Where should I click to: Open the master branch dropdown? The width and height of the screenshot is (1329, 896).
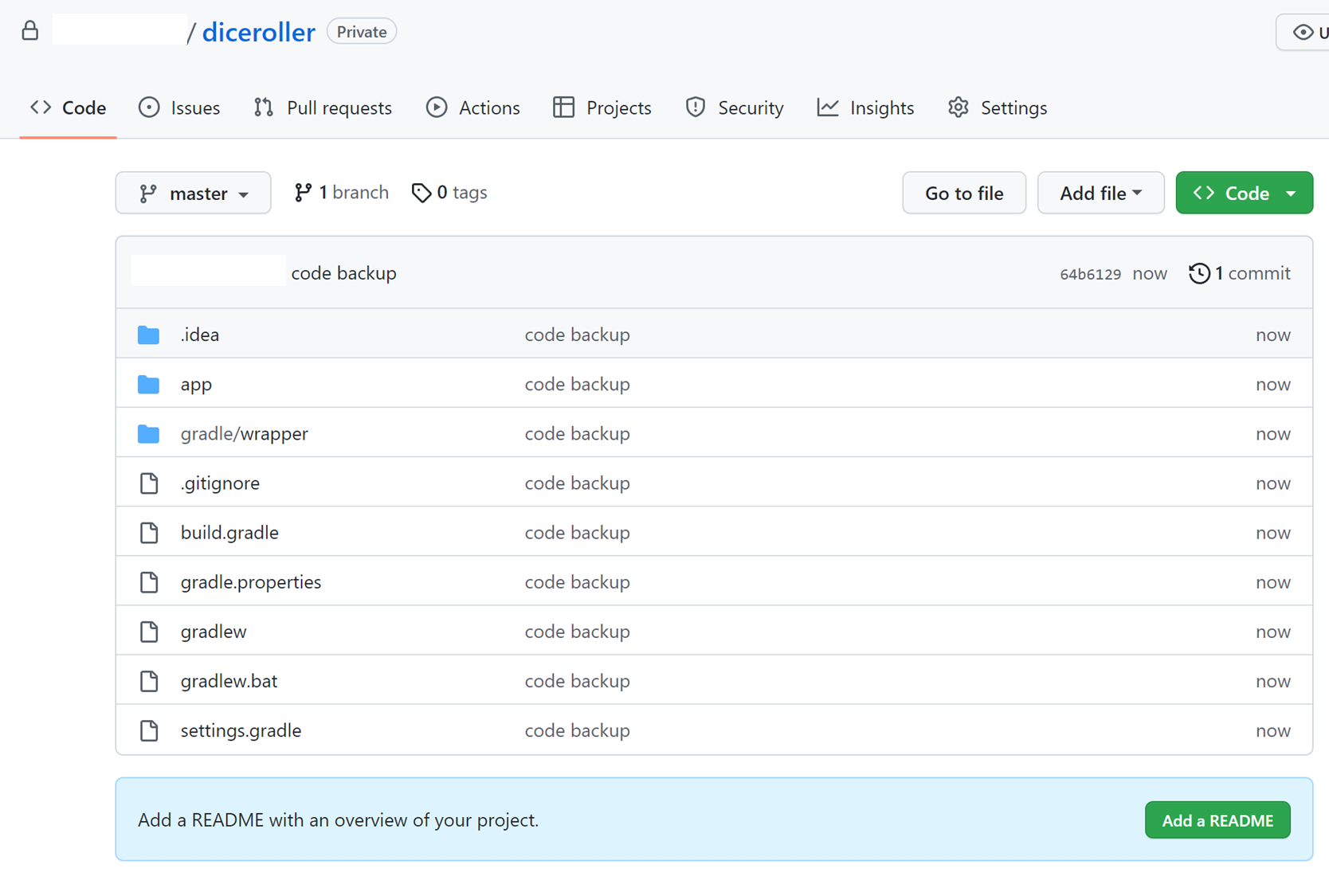194,193
